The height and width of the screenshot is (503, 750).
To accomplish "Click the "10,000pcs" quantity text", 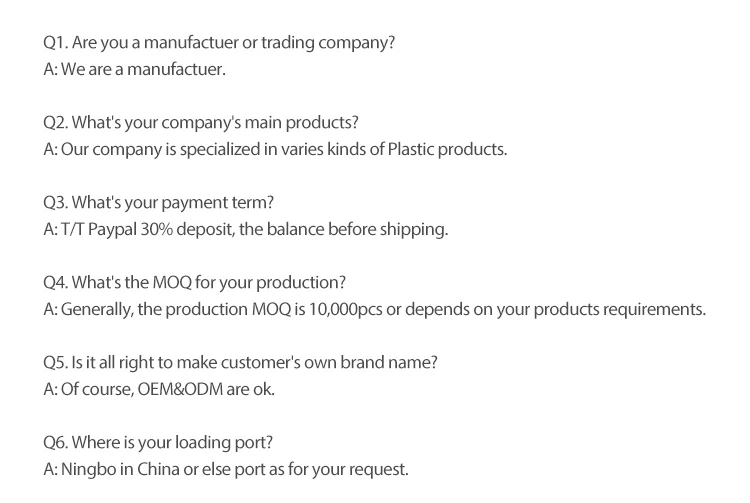I will click(346, 310).
